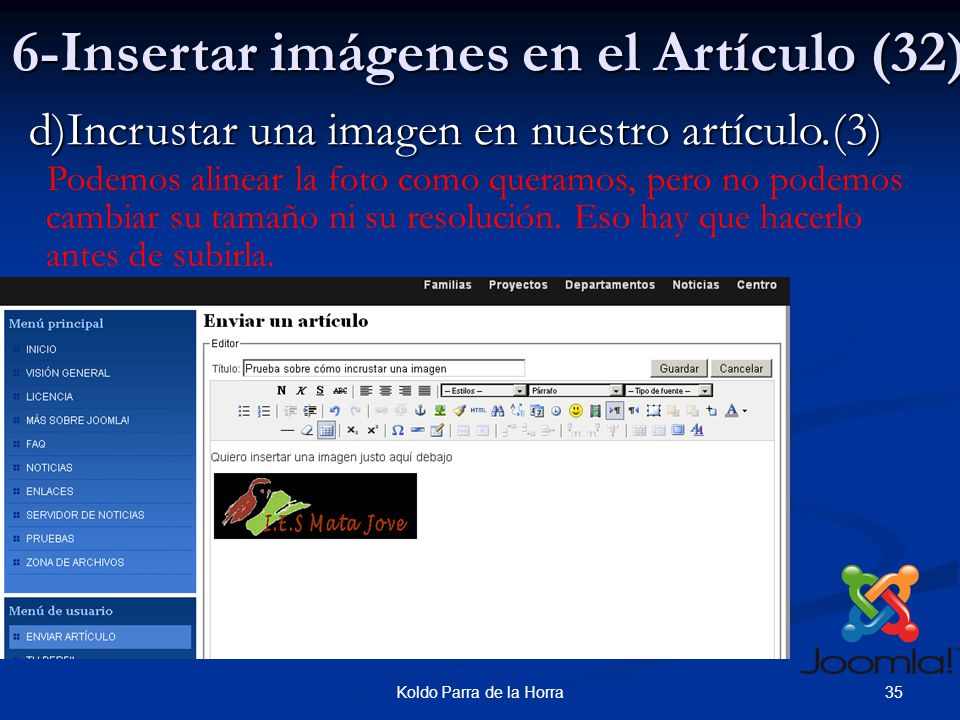Click the font color letter A icon
Image resolution: width=960 pixels, height=720 pixels.
click(x=731, y=411)
